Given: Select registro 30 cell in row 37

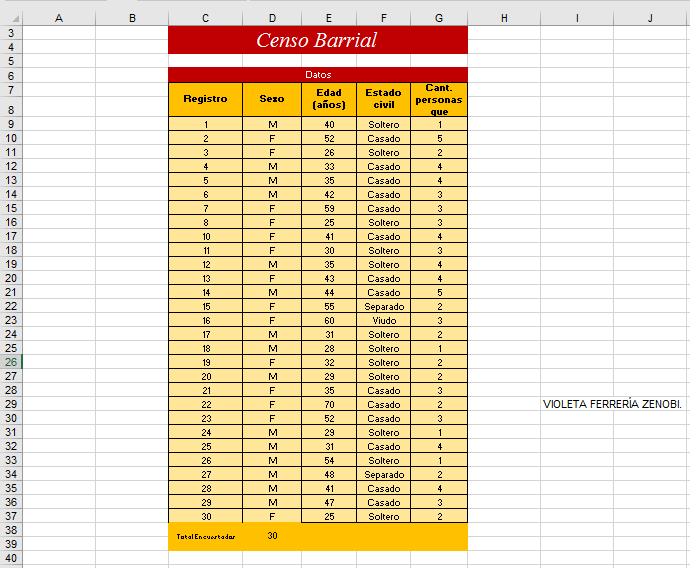Looking at the screenshot, I should 206,517.
